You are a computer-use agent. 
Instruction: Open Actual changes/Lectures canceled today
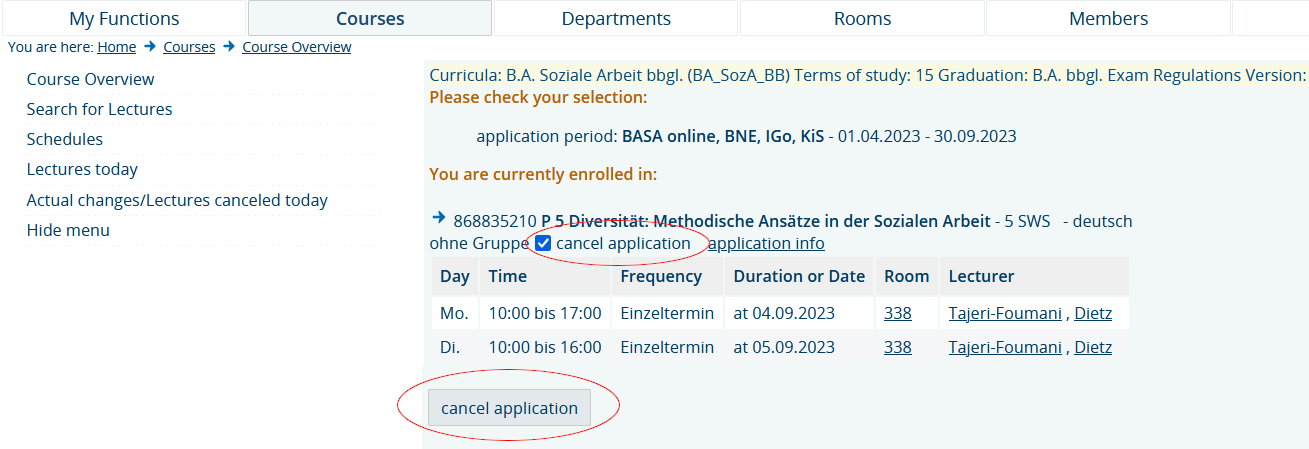click(x=177, y=200)
